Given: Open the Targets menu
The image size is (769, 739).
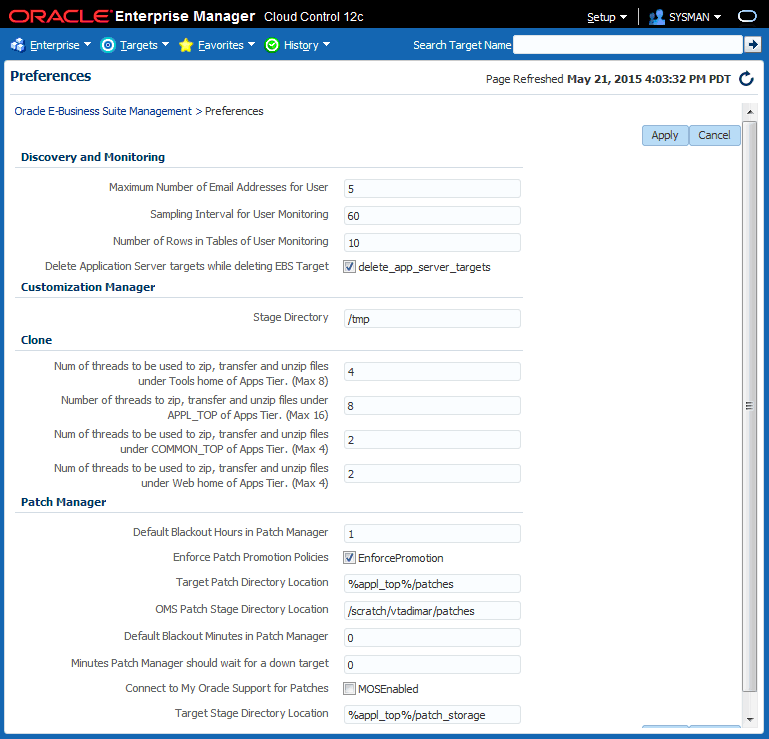Looking at the screenshot, I should tap(144, 45).
